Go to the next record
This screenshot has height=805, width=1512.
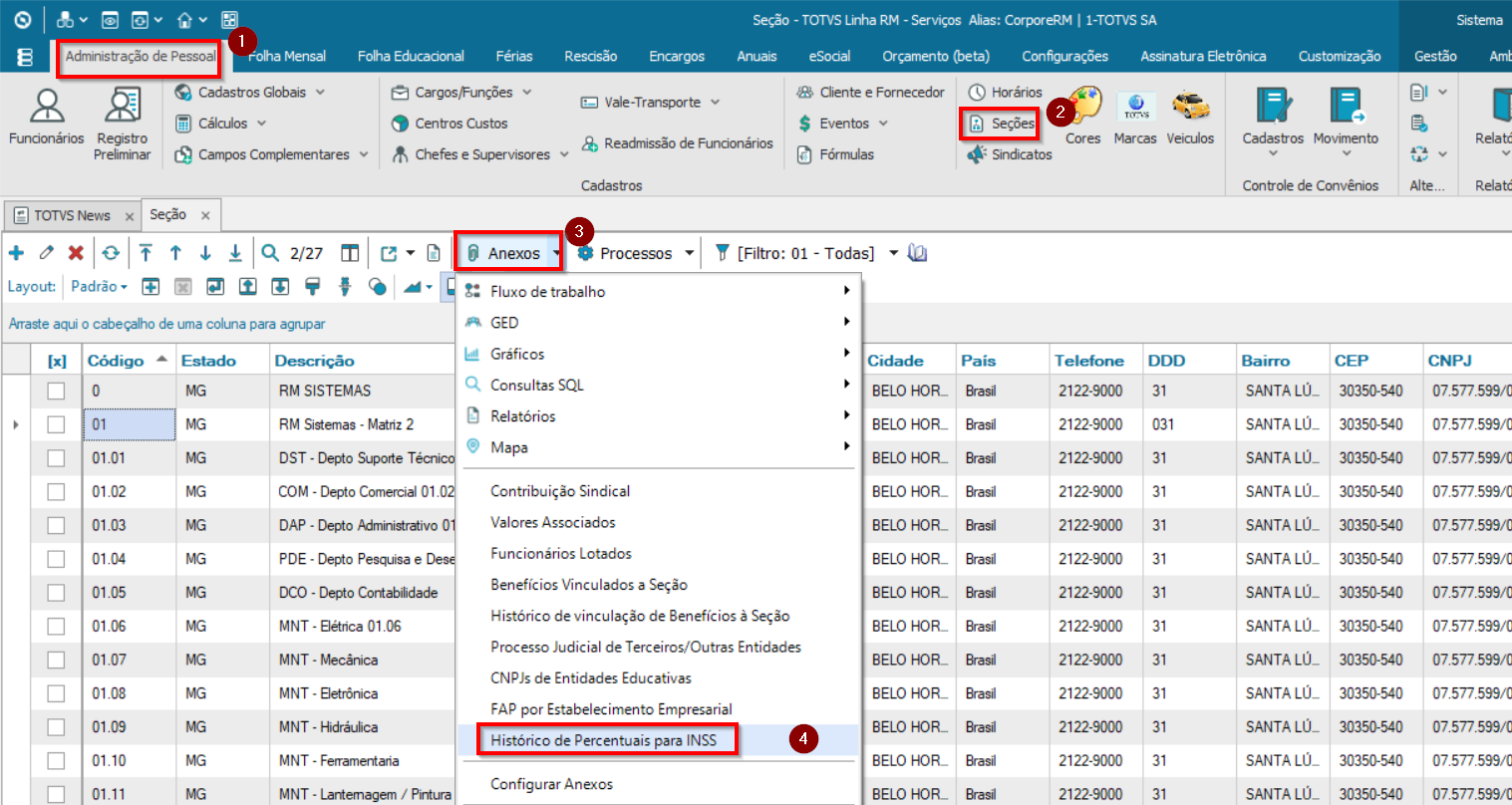click(x=205, y=253)
